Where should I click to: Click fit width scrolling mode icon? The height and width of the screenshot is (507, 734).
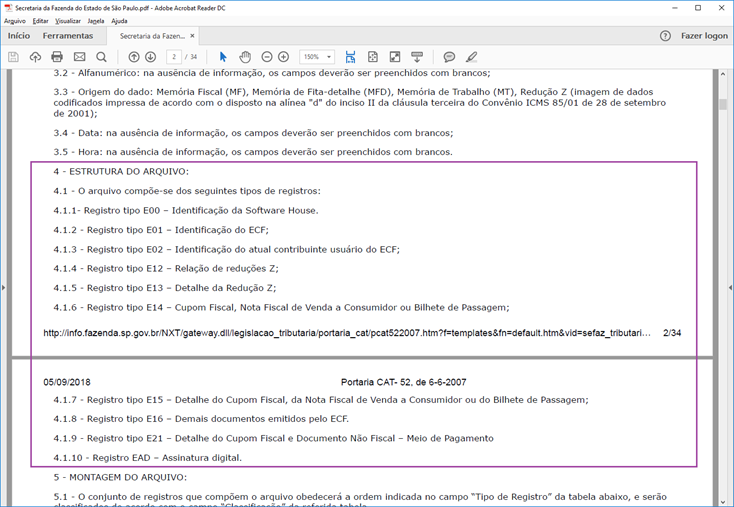[350, 57]
